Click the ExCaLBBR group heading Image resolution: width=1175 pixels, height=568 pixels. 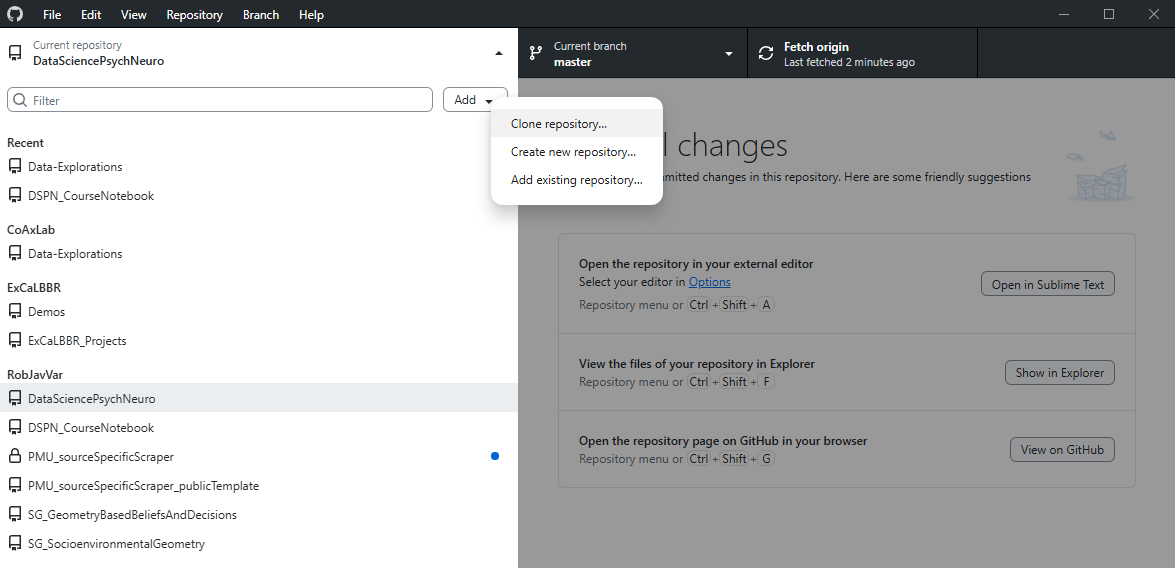point(34,287)
